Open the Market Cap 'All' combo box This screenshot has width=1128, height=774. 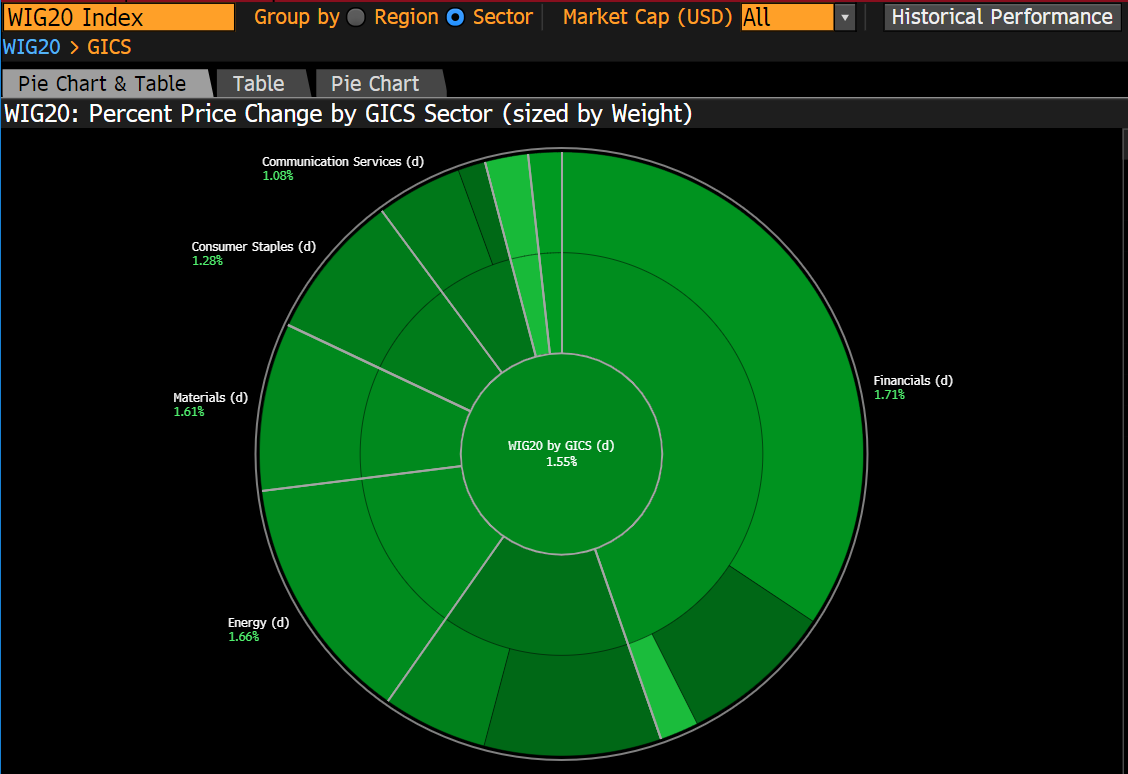click(786, 17)
